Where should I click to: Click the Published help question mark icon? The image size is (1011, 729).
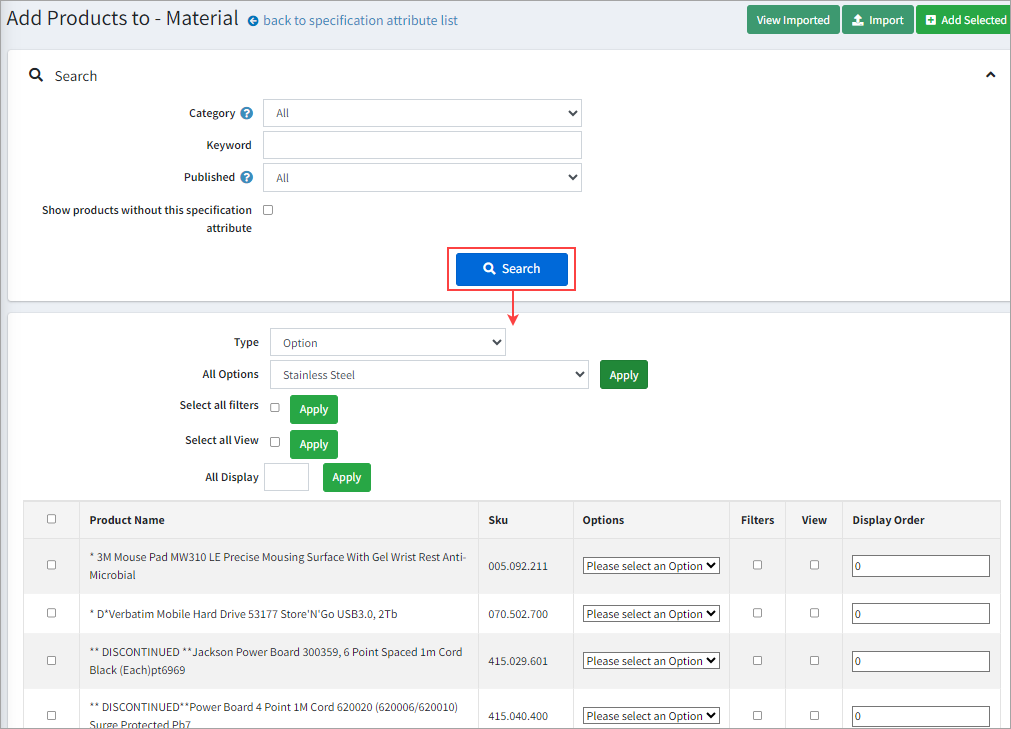(x=246, y=178)
